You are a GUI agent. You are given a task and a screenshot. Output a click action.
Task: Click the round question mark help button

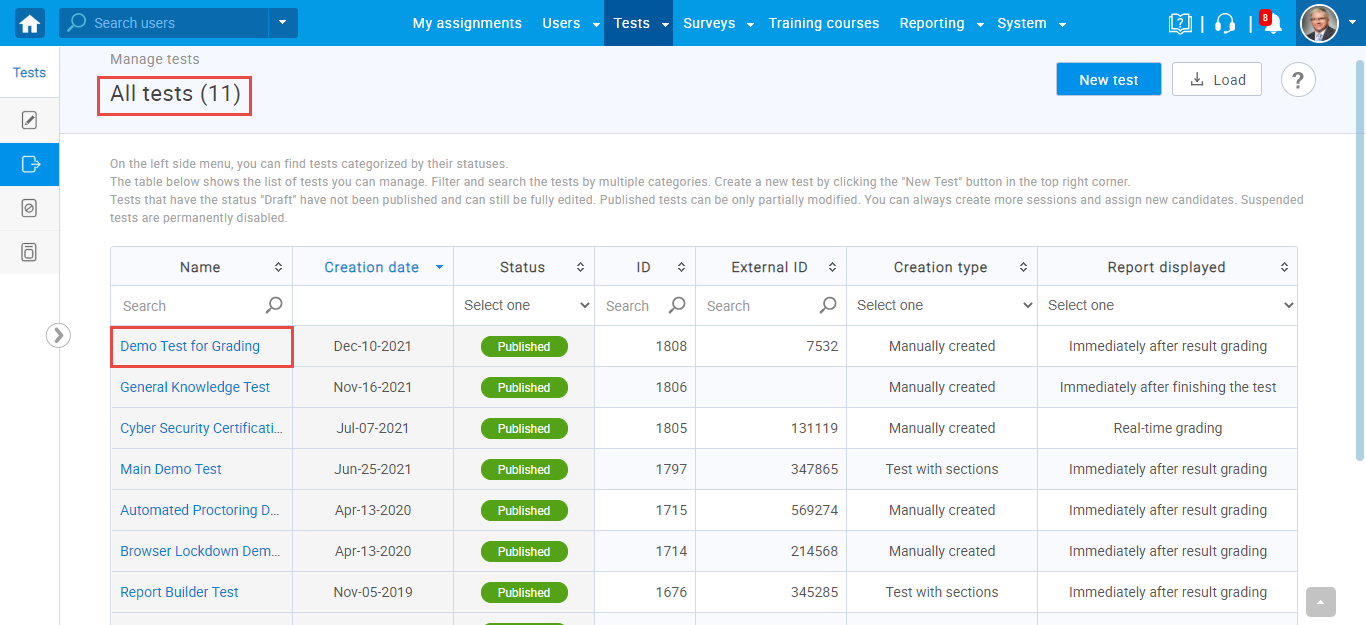click(x=1298, y=80)
